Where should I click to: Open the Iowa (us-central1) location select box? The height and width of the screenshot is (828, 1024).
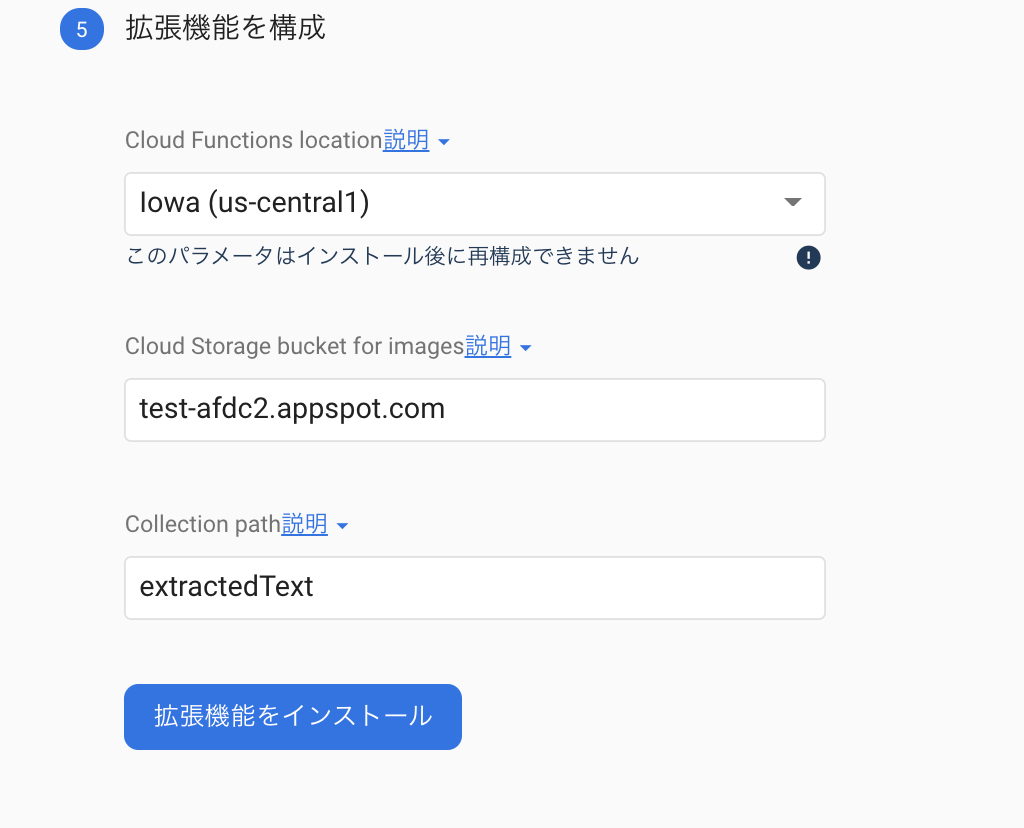click(475, 204)
